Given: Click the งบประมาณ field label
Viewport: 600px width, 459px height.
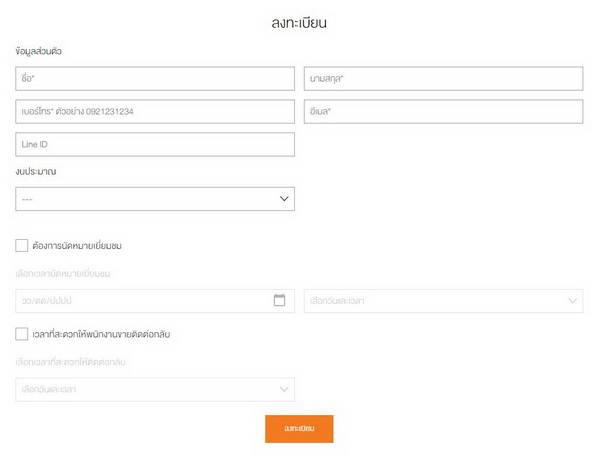Looking at the screenshot, I should (36, 172).
